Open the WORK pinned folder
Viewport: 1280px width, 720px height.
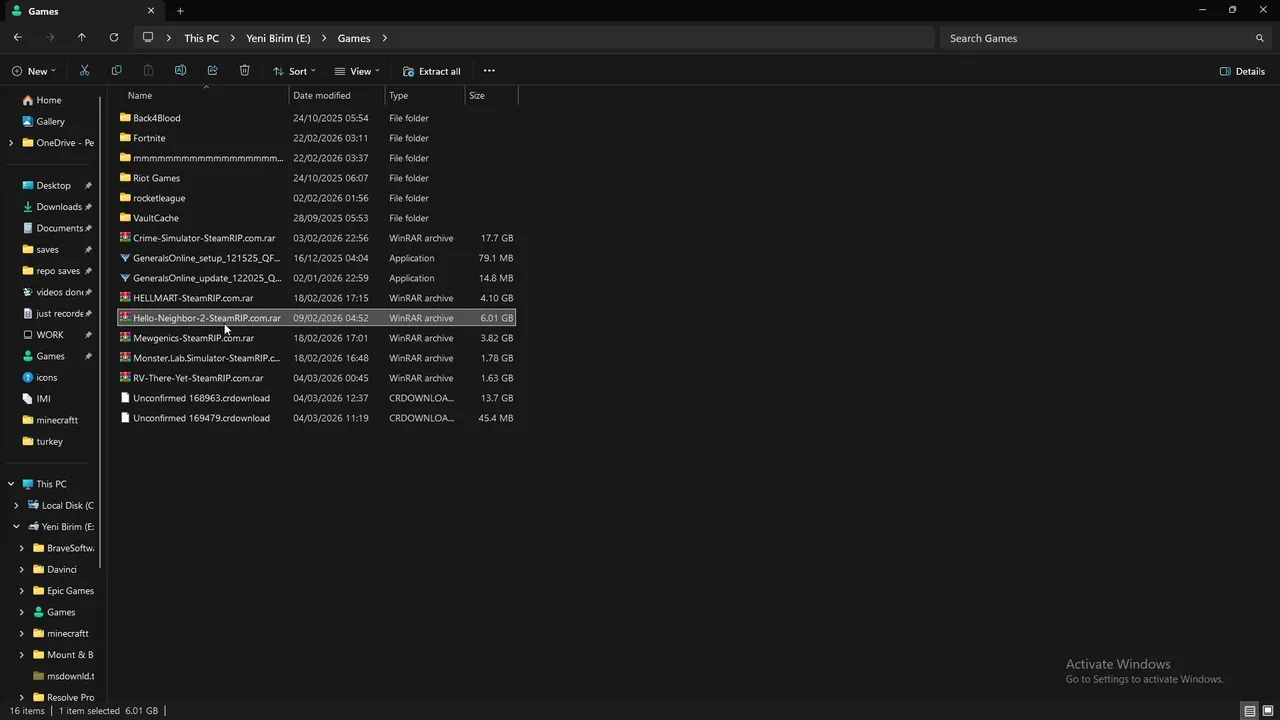tap(50, 335)
